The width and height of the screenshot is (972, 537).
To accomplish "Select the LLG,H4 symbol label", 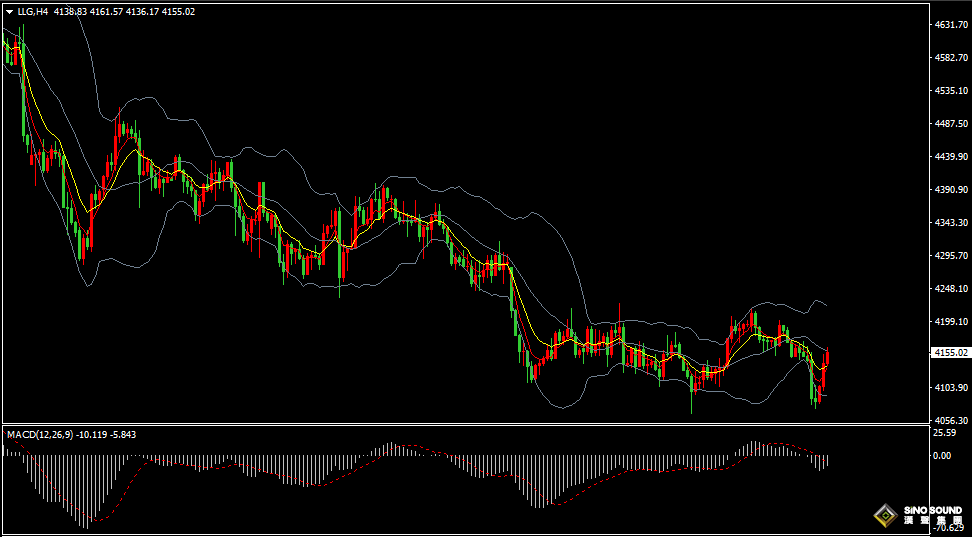I will click(x=32, y=11).
